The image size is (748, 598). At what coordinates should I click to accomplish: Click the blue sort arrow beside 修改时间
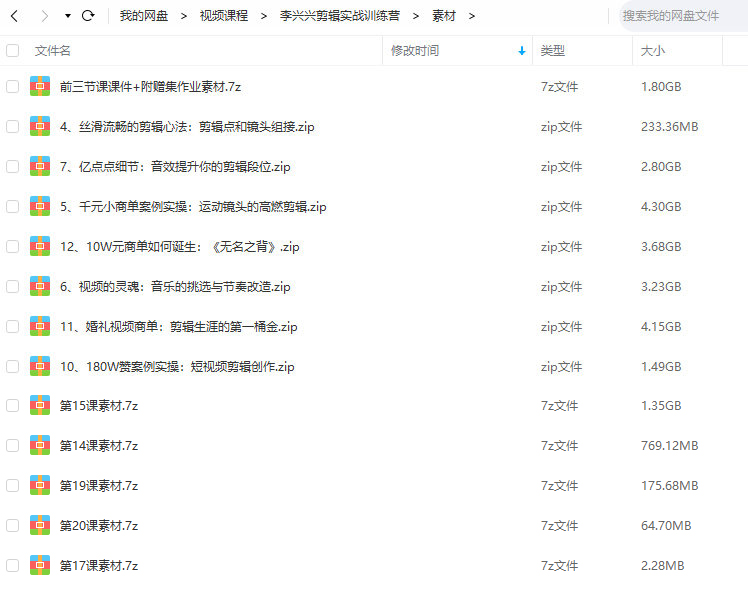522,51
